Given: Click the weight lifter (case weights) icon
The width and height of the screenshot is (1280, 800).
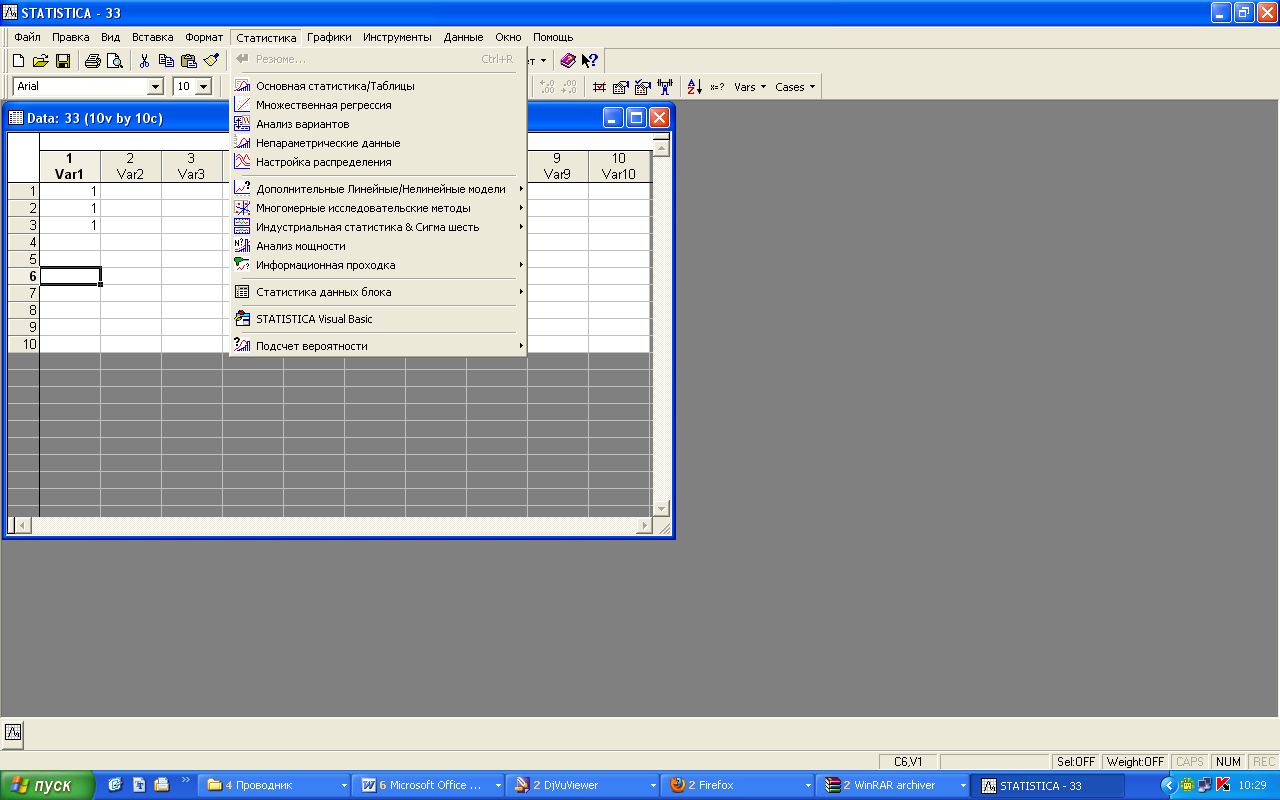Looking at the screenshot, I should [665, 87].
